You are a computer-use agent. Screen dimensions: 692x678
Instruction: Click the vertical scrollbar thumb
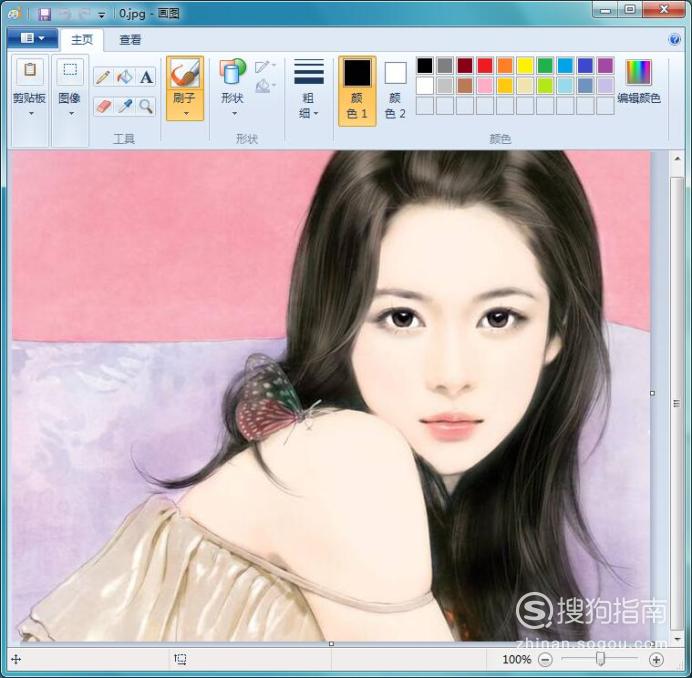coord(677,403)
